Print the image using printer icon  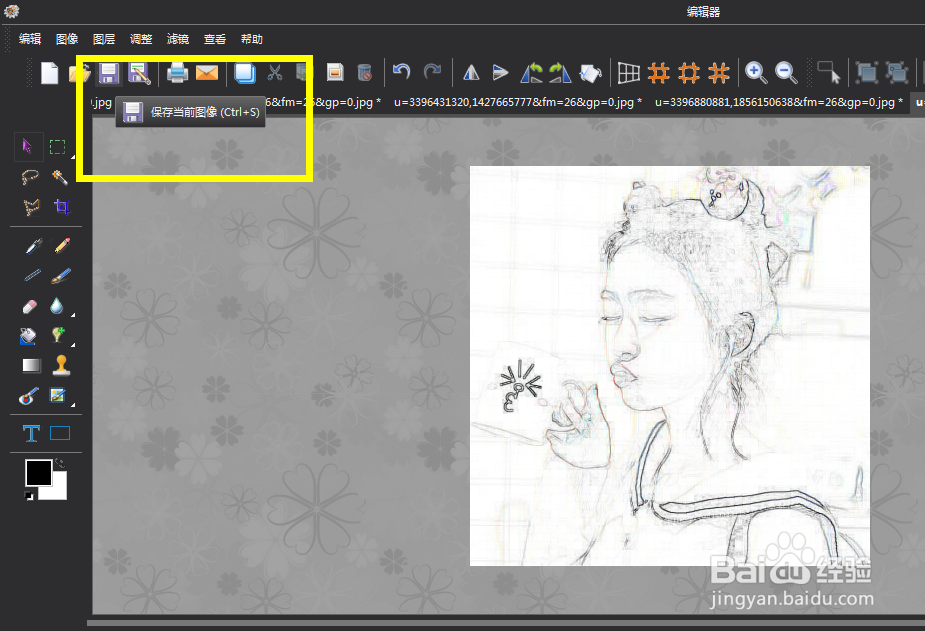(x=177, y=73)
